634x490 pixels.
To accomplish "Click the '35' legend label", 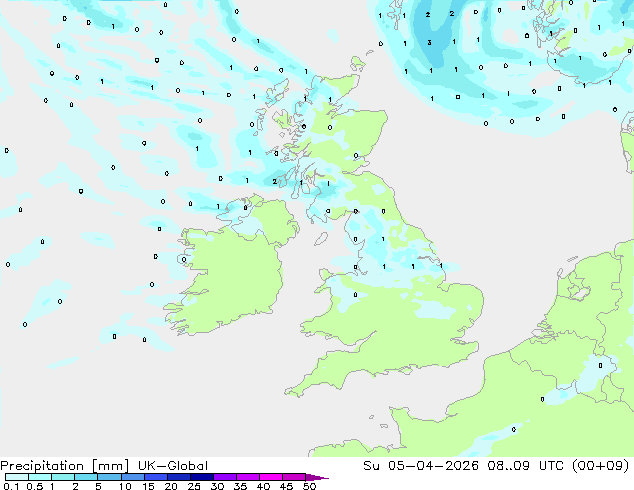I will pos(240,486).
